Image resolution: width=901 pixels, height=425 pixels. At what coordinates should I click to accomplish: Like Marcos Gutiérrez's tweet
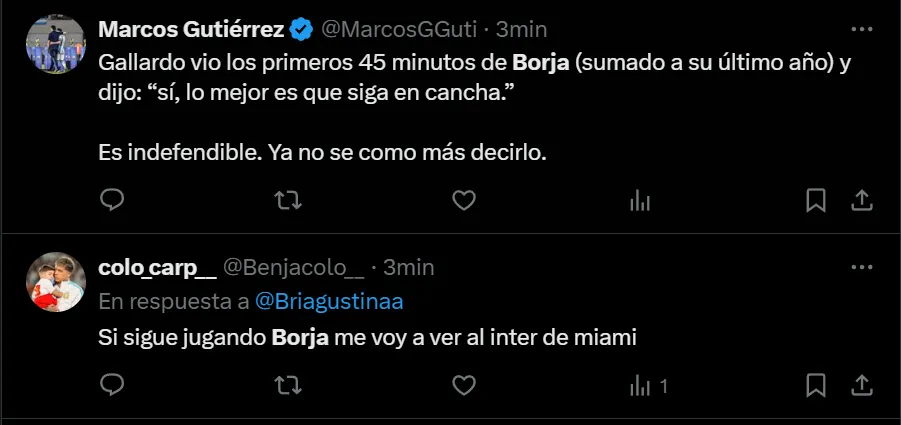[x=463, y=201]
